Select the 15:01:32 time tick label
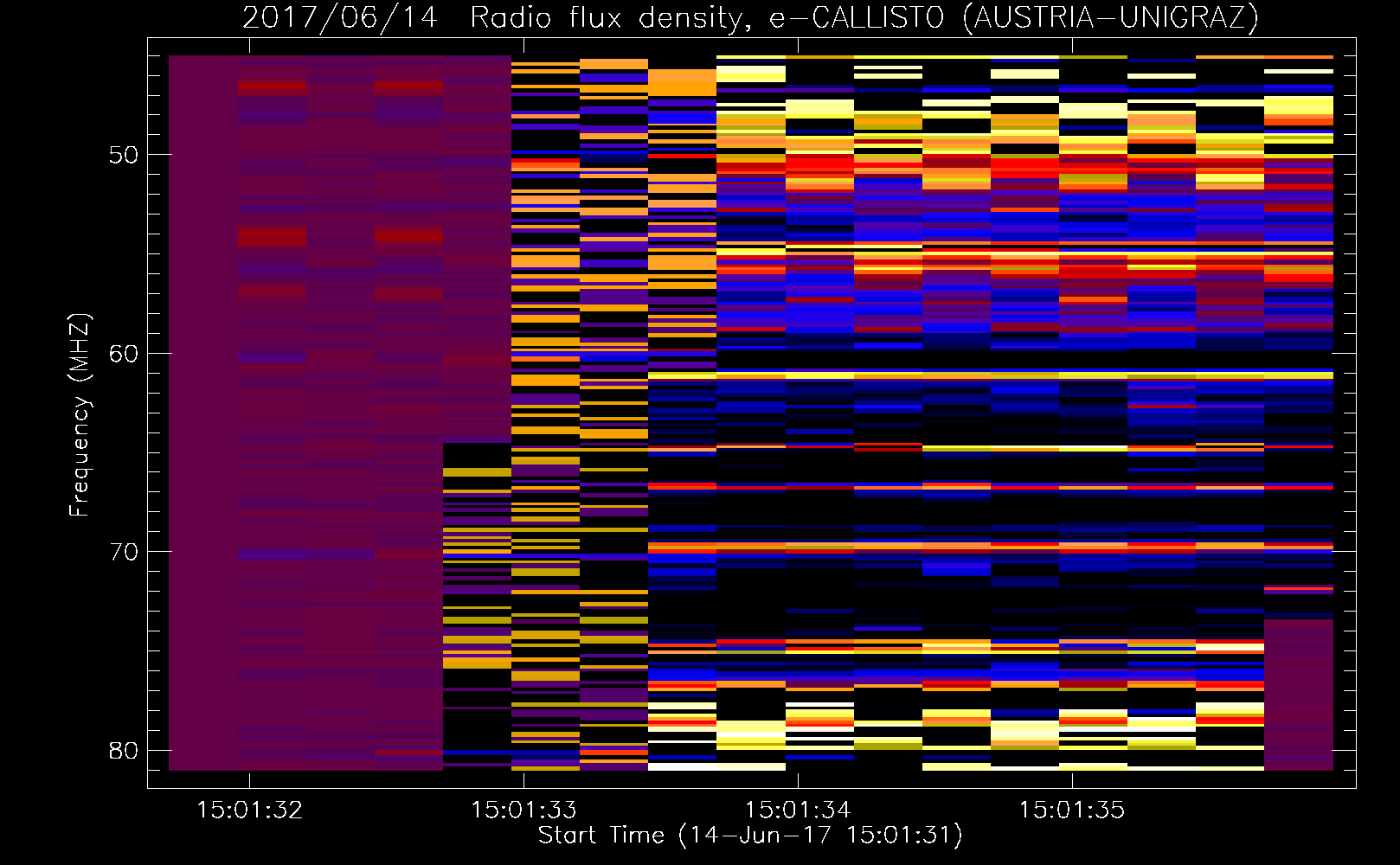Screen dimensions: 1400x865 (250, 810)
